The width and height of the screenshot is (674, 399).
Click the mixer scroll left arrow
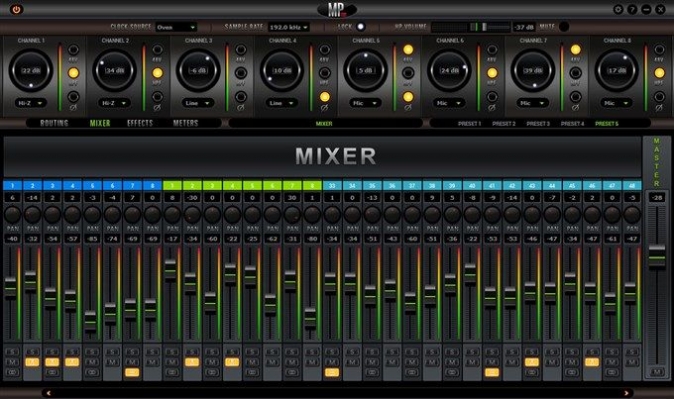[48, 393]
